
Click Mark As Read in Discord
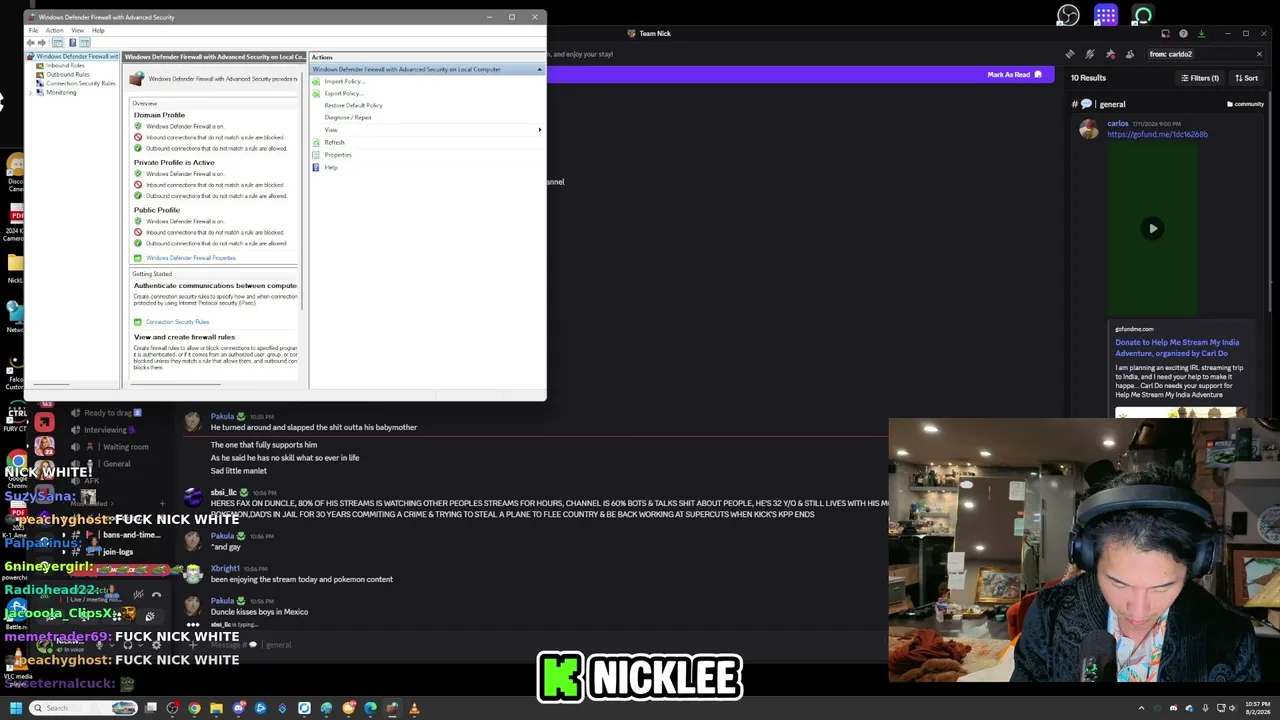pyautogui.click(x=1015, y=74)
